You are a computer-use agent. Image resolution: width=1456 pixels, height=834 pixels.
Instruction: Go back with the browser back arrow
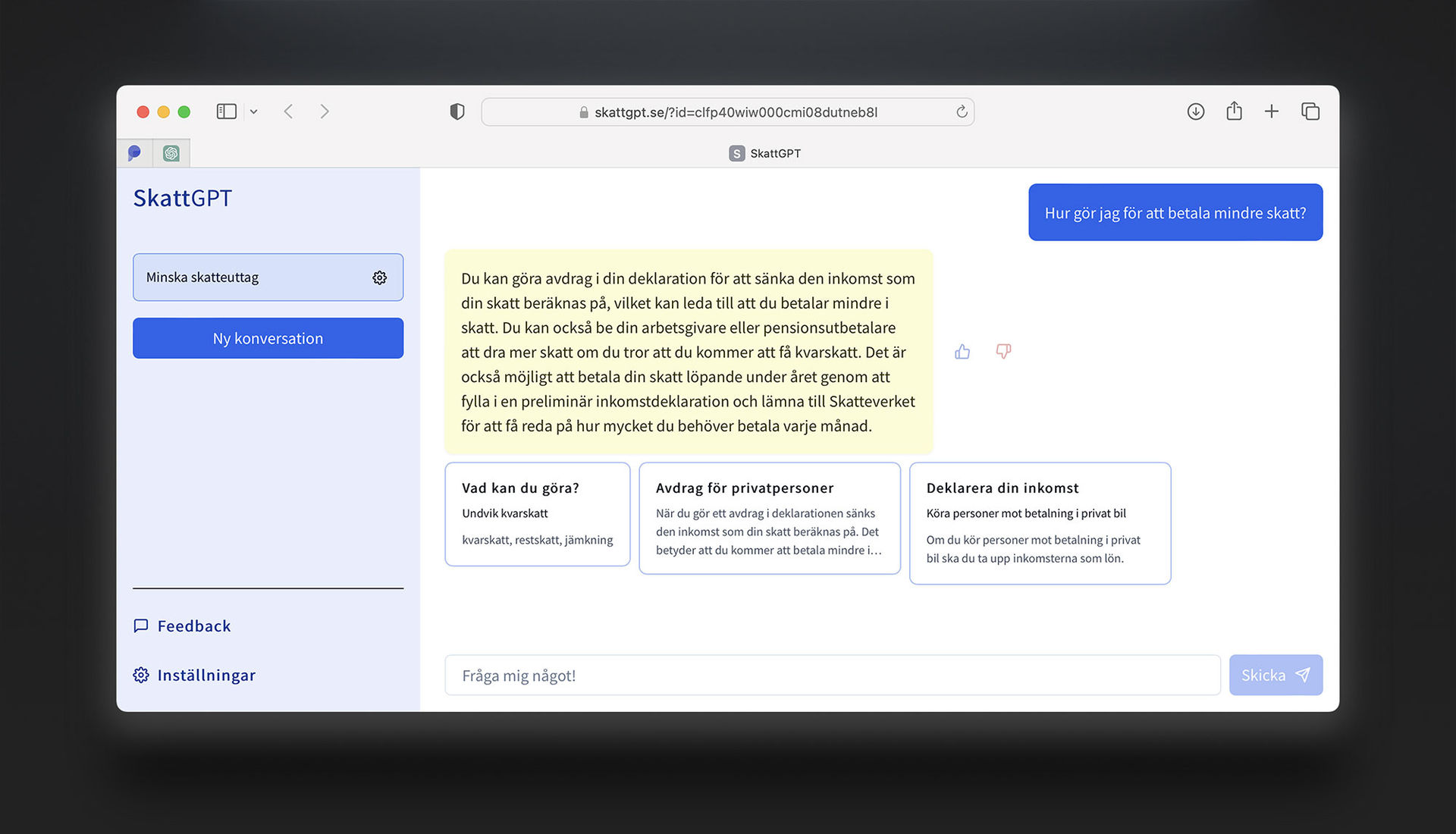[x=289, y=112]
